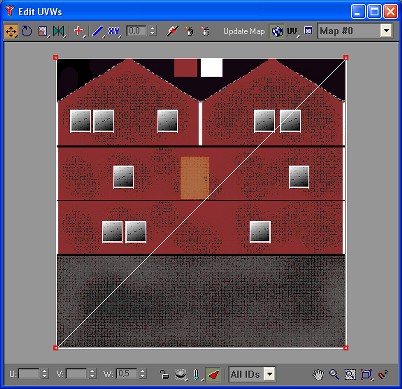The height and width of the screenshot is (389, 402).
Task: Click the Update Map button
Action: pyautogui.click(x=244, y=31)
